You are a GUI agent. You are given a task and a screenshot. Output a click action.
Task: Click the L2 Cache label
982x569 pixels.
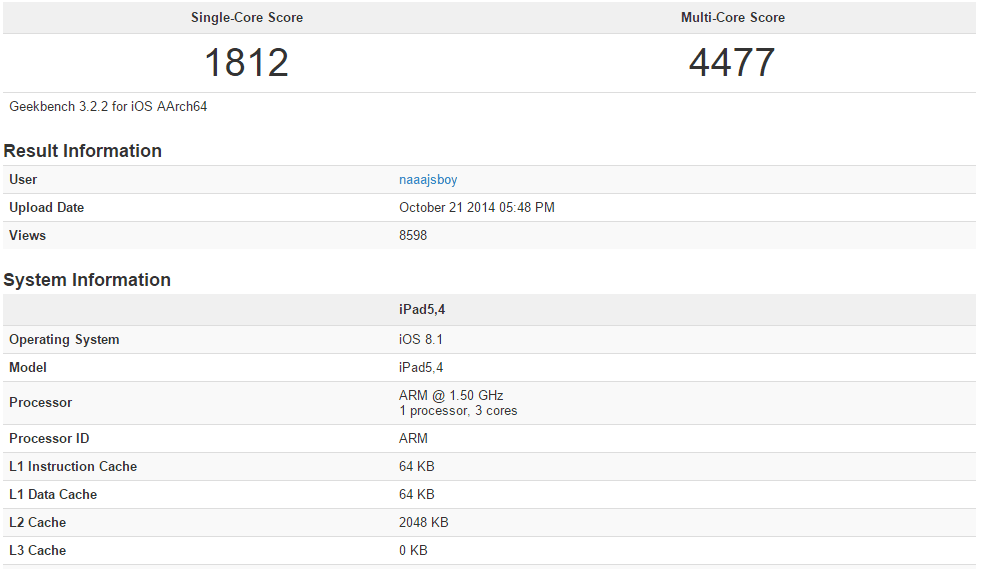tap(38, 522)
